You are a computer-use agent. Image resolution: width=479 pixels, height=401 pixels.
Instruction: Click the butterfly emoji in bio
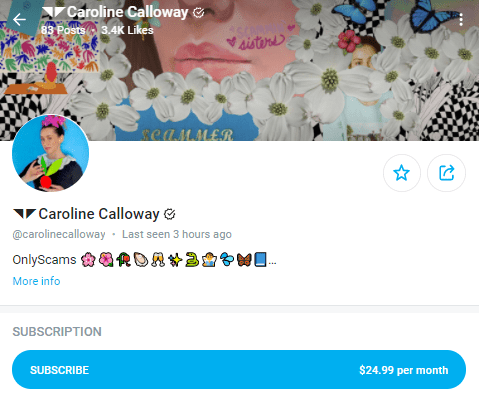[x=244, y=259]
